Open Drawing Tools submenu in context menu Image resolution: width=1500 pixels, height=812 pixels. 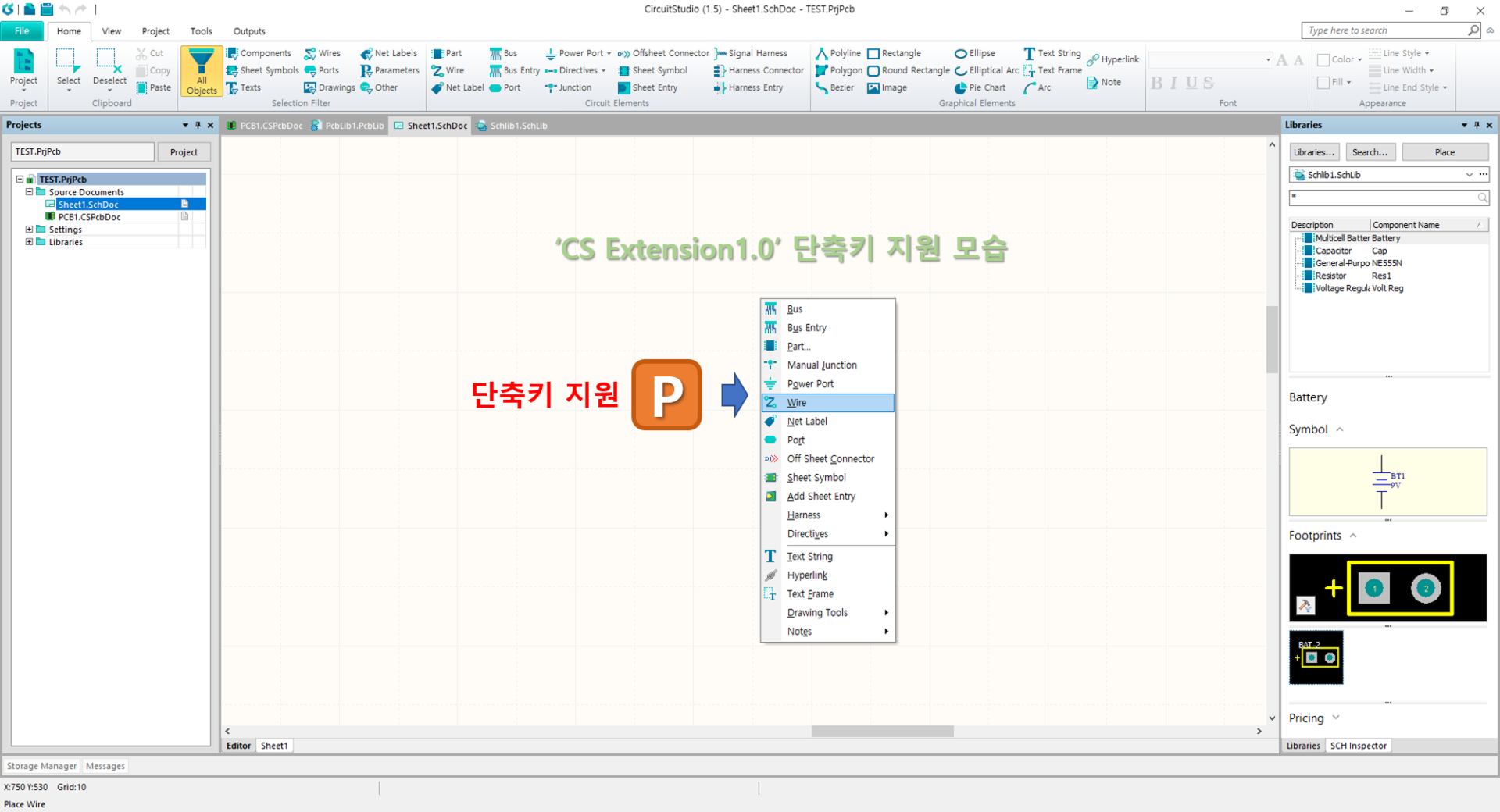828,613
